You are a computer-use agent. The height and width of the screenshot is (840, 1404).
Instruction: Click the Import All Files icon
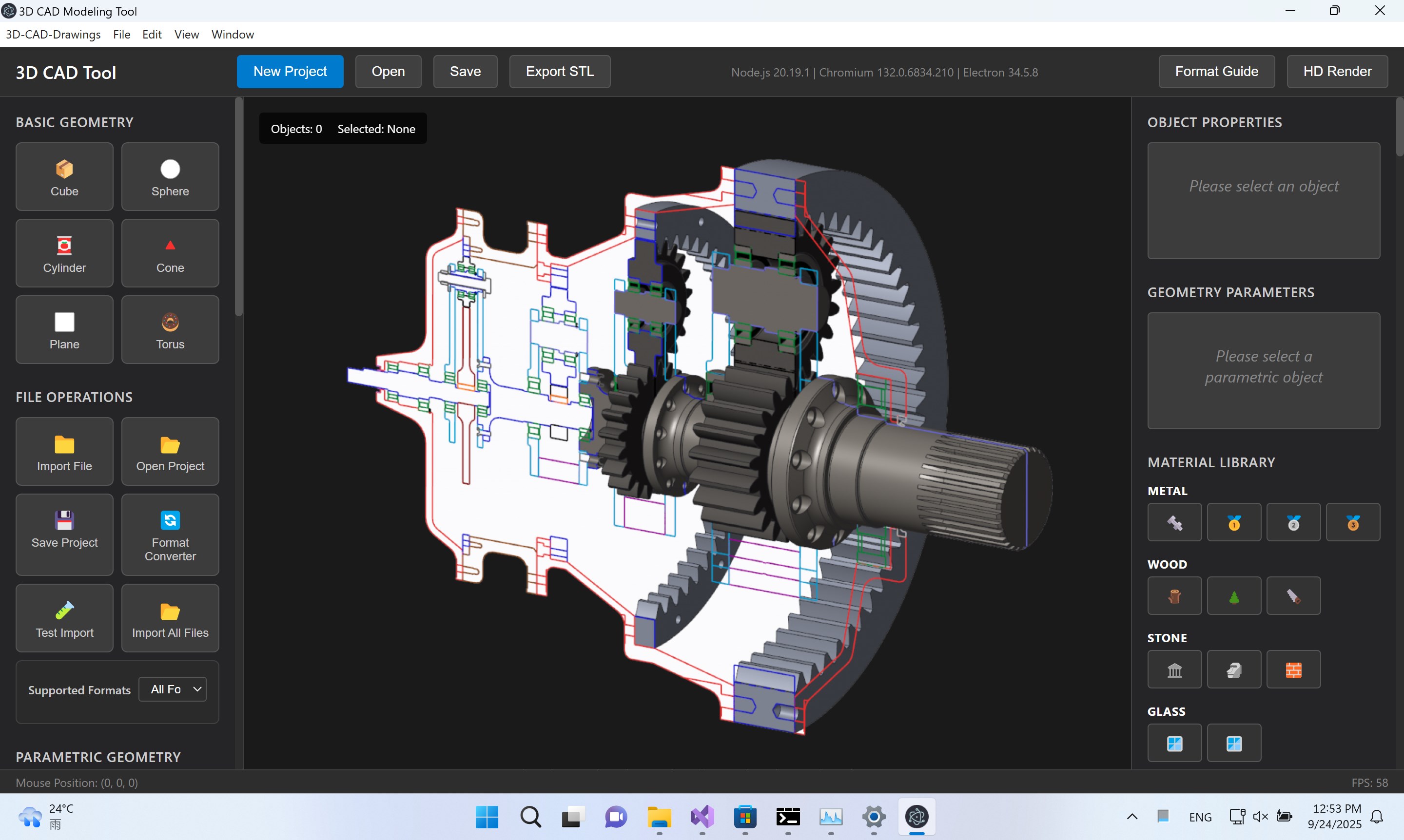(170, 617)
